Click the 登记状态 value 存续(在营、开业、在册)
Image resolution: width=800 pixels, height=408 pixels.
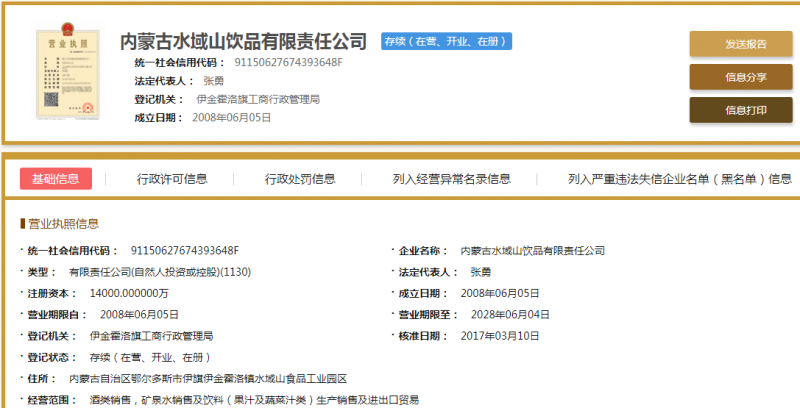point(150,358)
